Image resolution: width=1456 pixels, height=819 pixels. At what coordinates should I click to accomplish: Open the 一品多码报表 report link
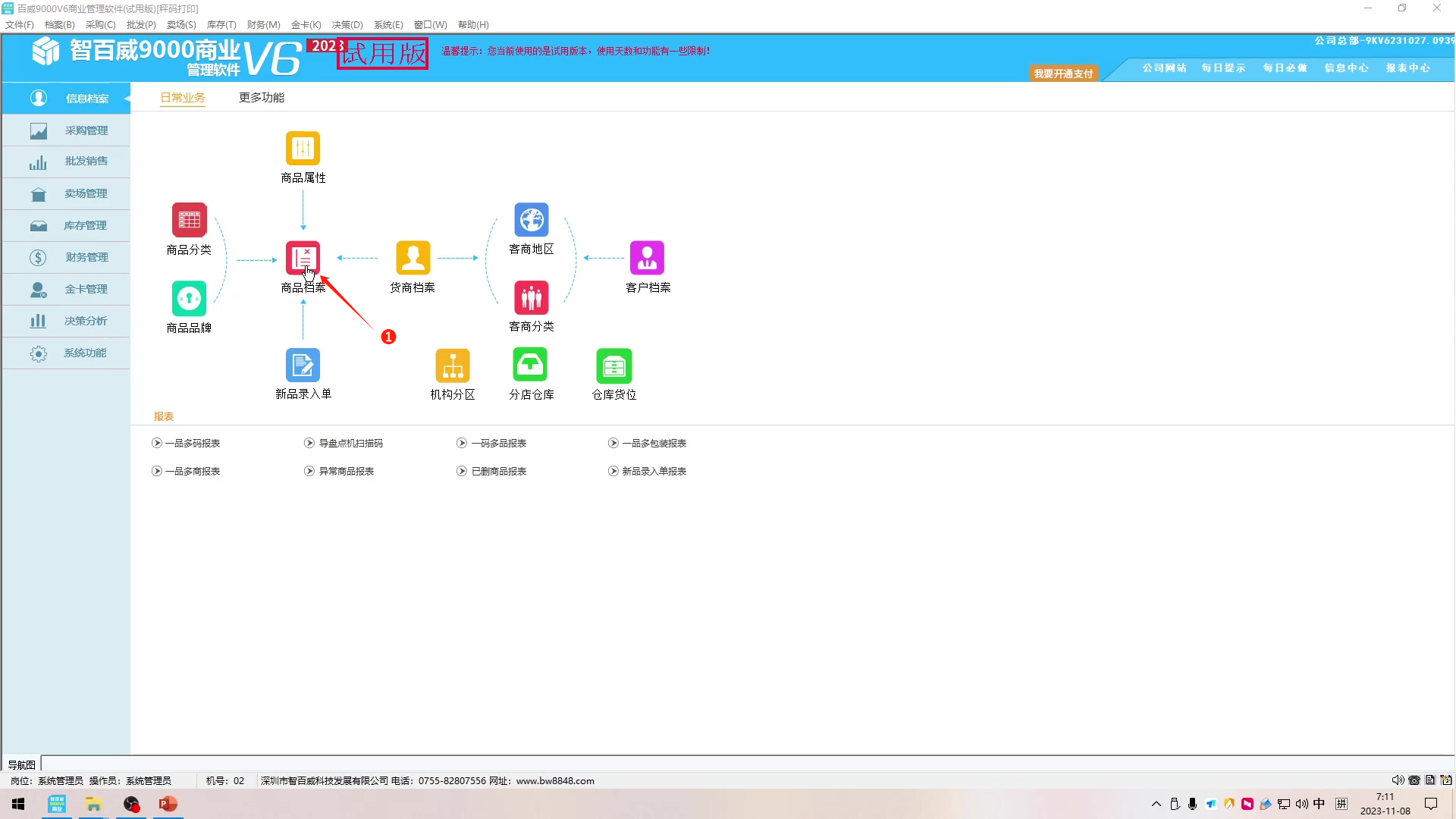click(x=192, y=443)
